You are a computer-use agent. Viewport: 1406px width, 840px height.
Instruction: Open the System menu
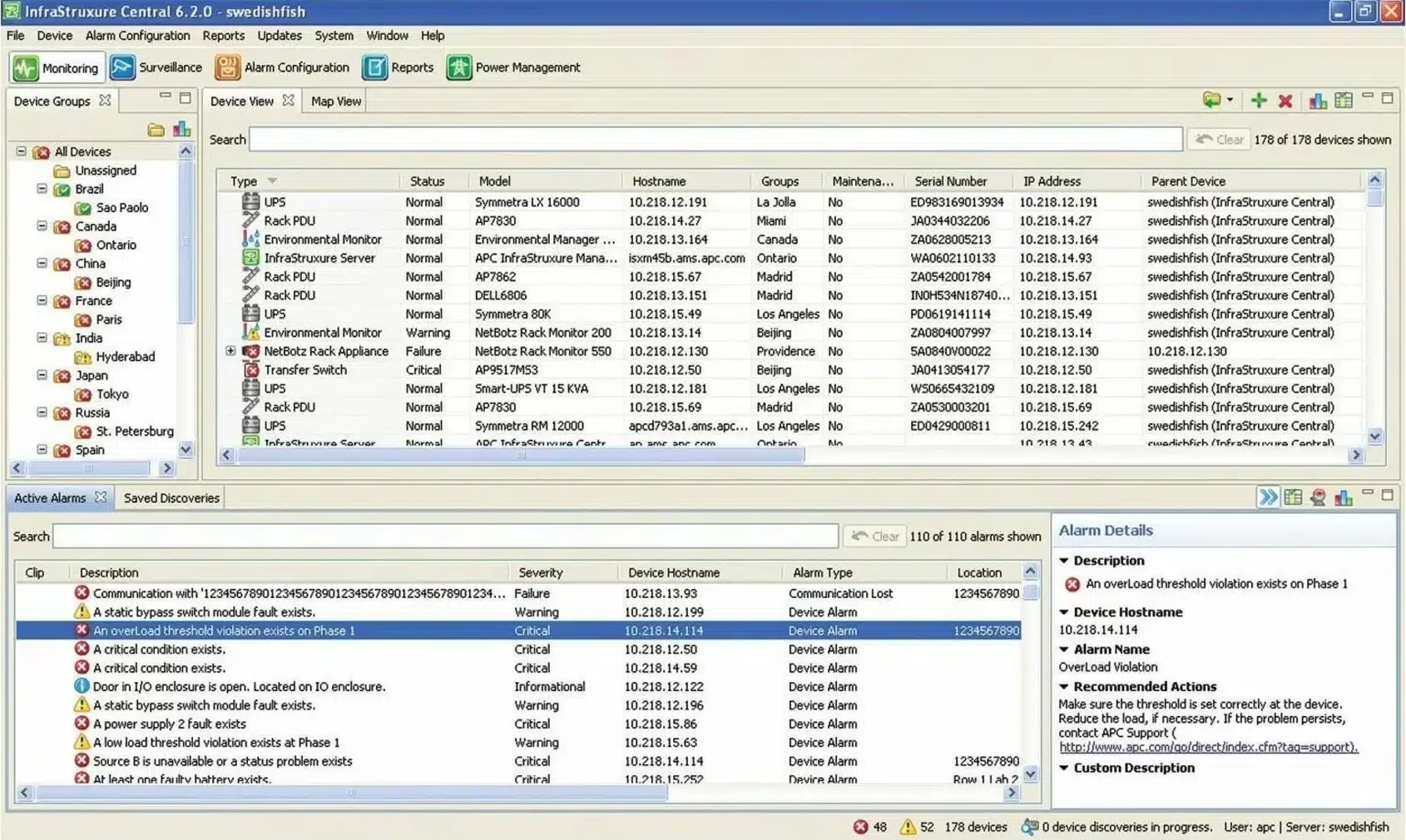coord(334,36)
